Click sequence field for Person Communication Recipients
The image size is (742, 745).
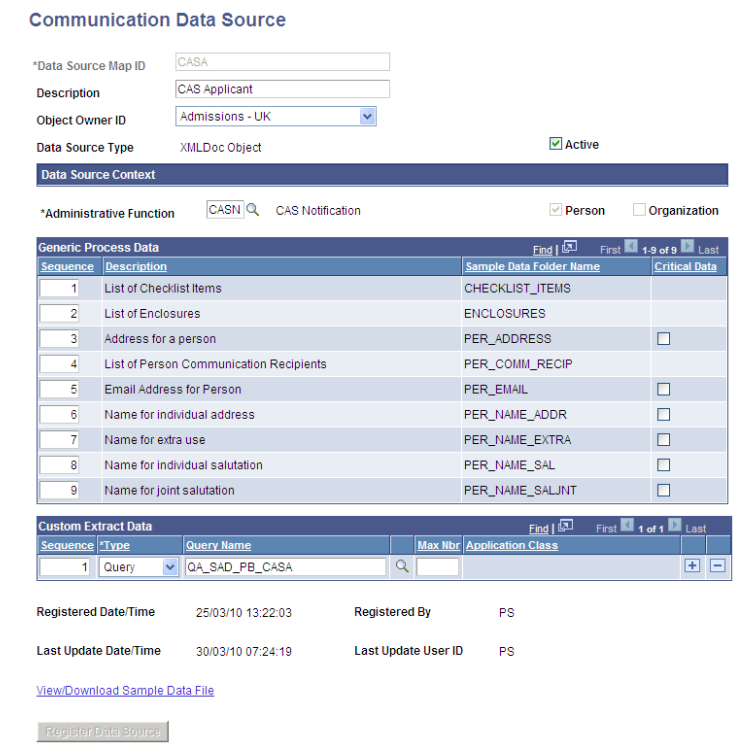tap(59, 364)
